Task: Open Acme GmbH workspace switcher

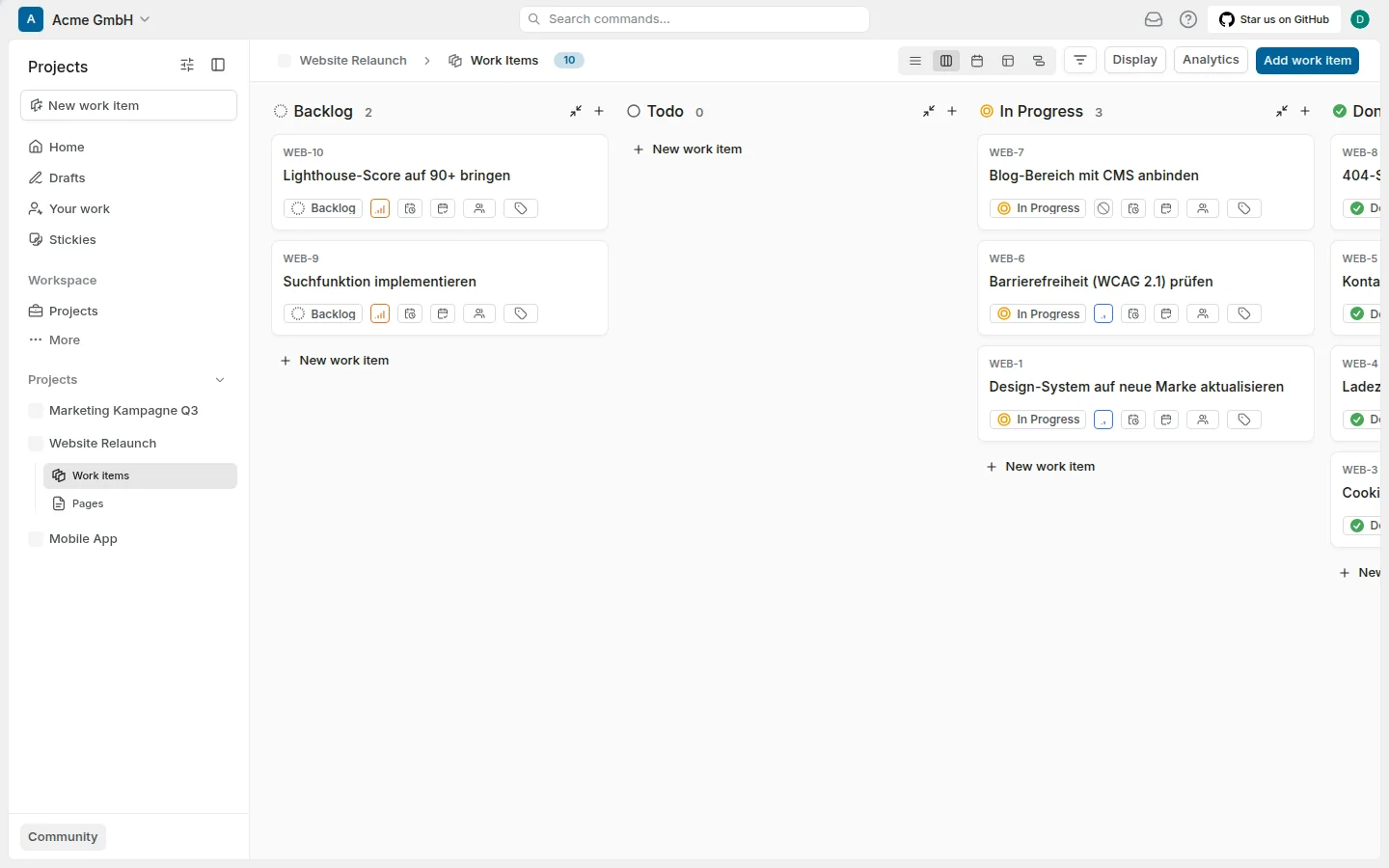Action: coord(86,19)
